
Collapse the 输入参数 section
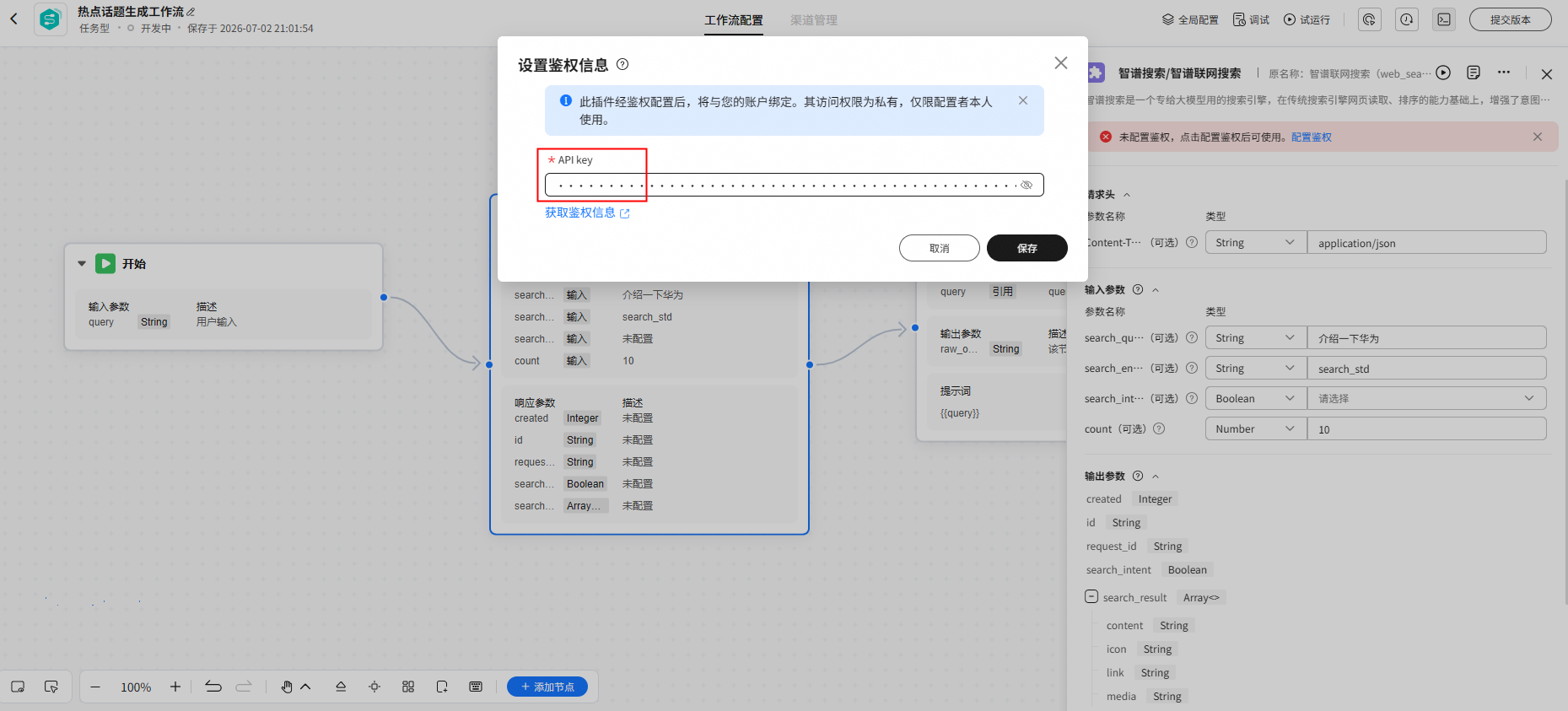coord(1156,290)
